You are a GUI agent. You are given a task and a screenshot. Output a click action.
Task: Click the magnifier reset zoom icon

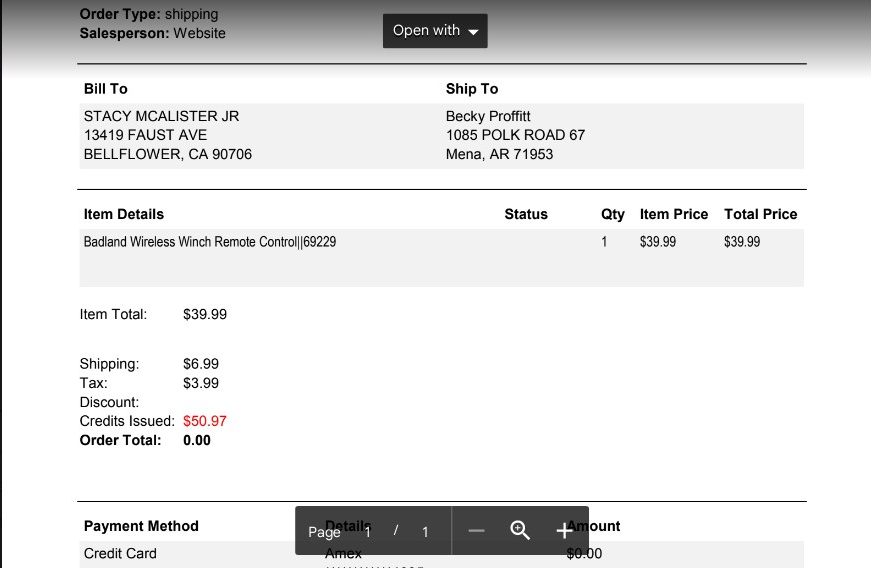coord(520,530)
